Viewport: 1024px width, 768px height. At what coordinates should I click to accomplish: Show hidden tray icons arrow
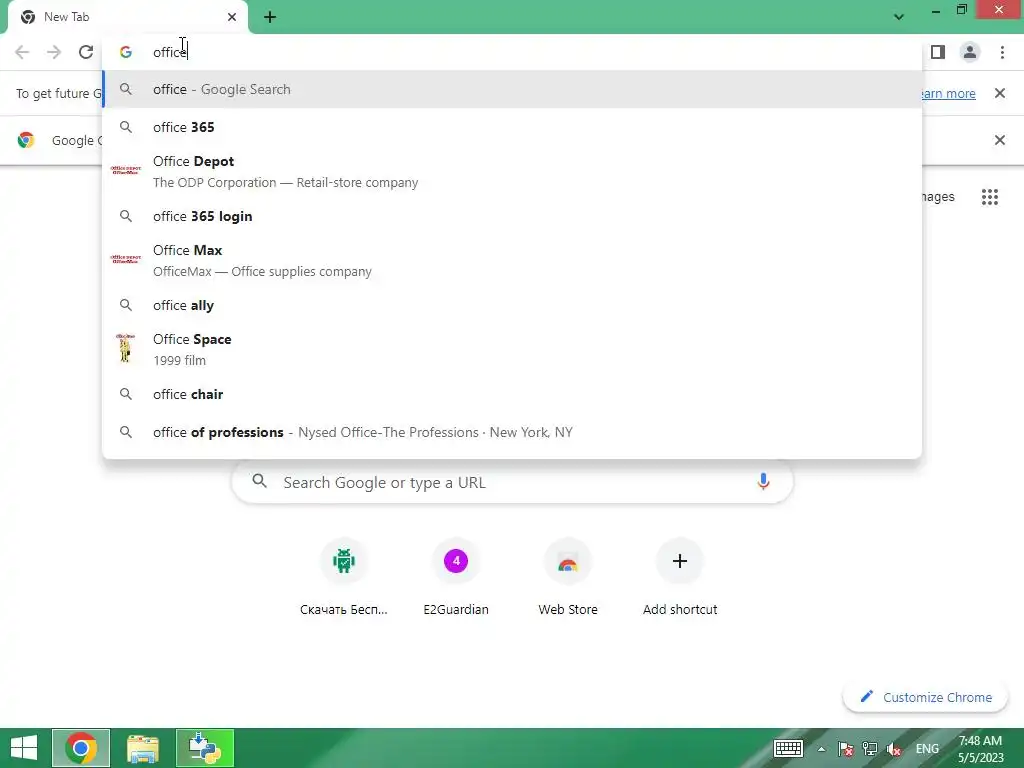(x=822, y=749)
